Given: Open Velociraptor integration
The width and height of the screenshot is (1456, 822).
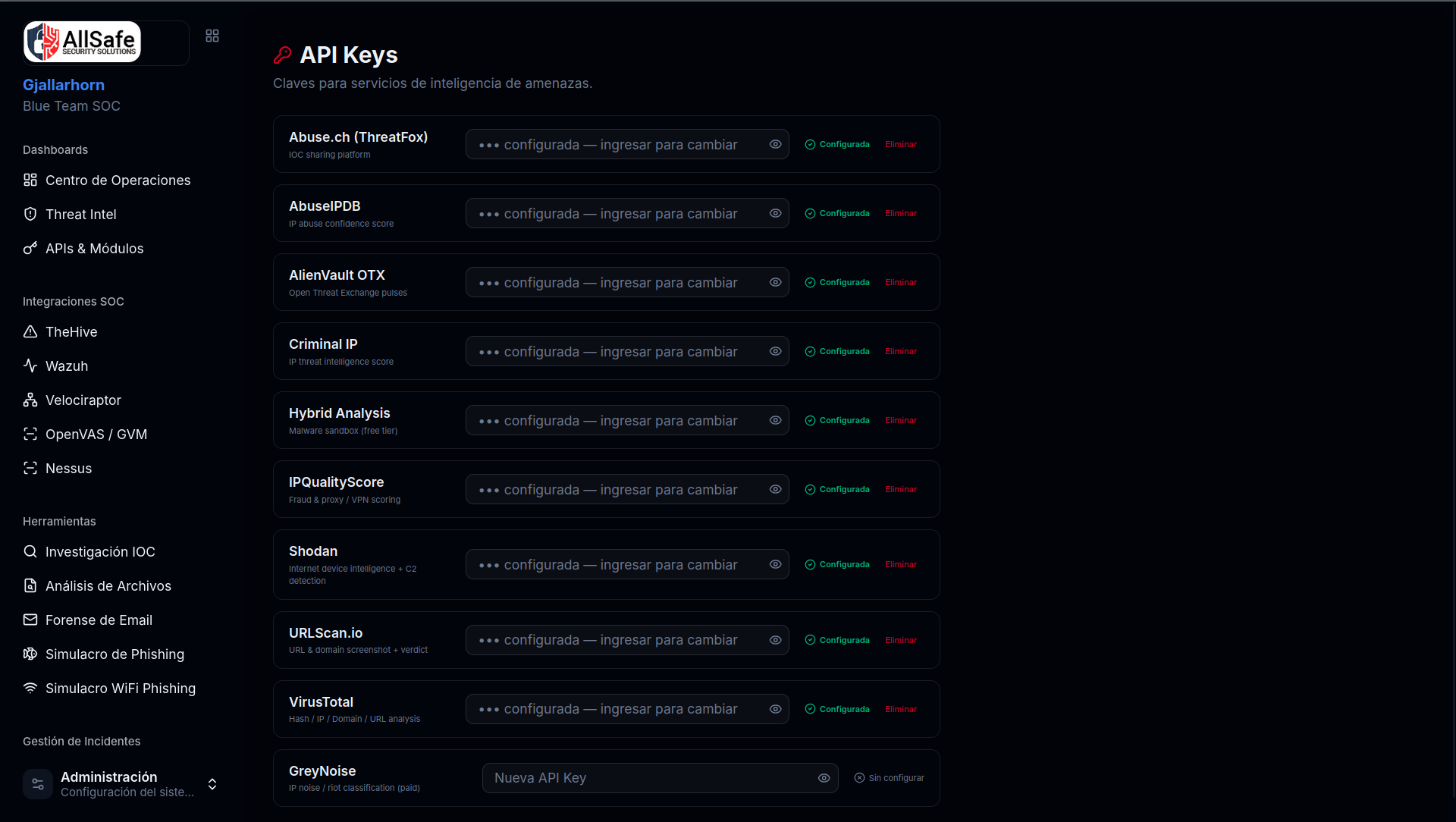Looking at the screenshot, I should point(83,400).
